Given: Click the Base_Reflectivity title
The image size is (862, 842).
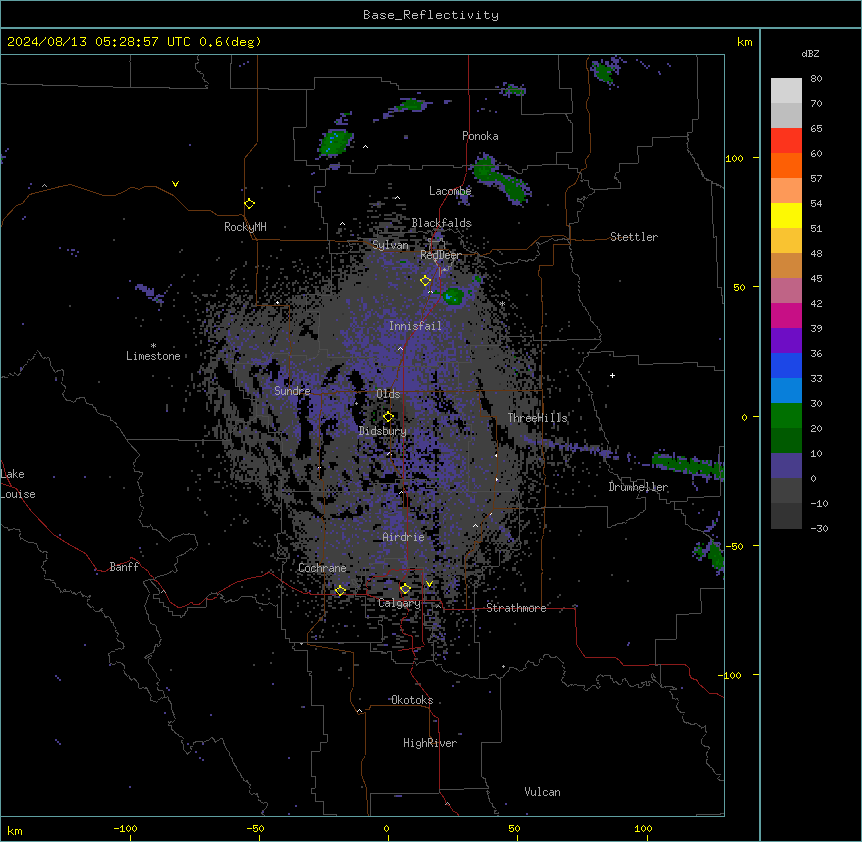Looking at the screenshot, I should 431,15.
